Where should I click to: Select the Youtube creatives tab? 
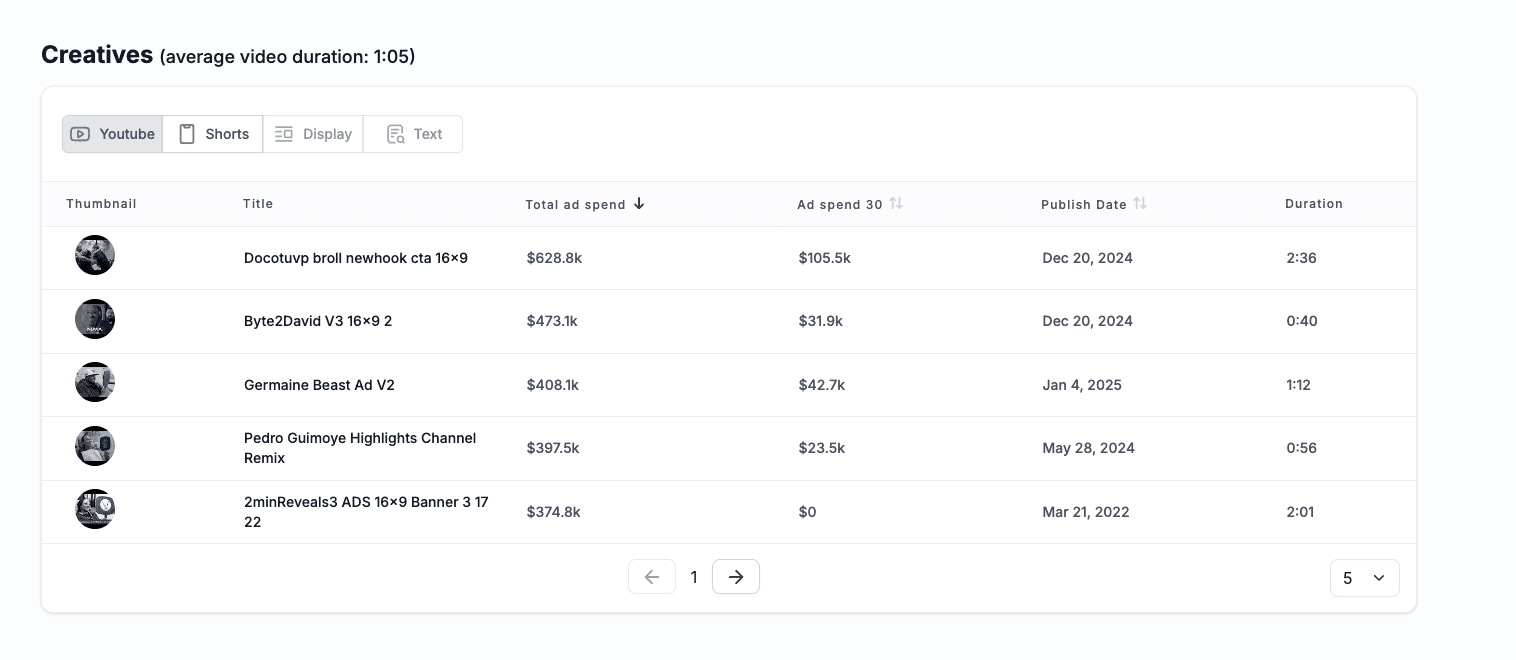(112, 134)
